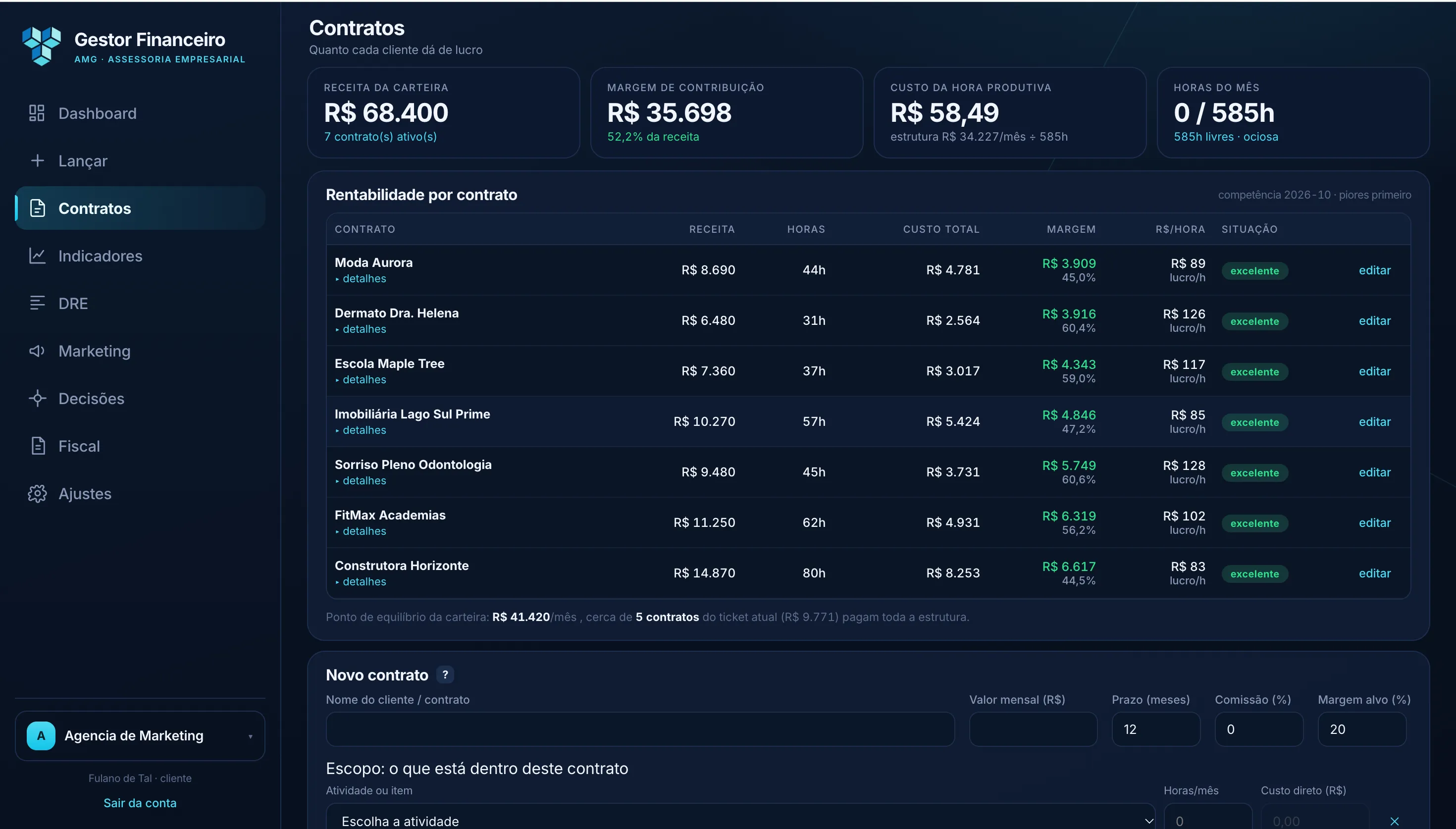Focus the Comissão (%) field
Viewport: 1456px width, 829px height.
(x=1258, y=729)
